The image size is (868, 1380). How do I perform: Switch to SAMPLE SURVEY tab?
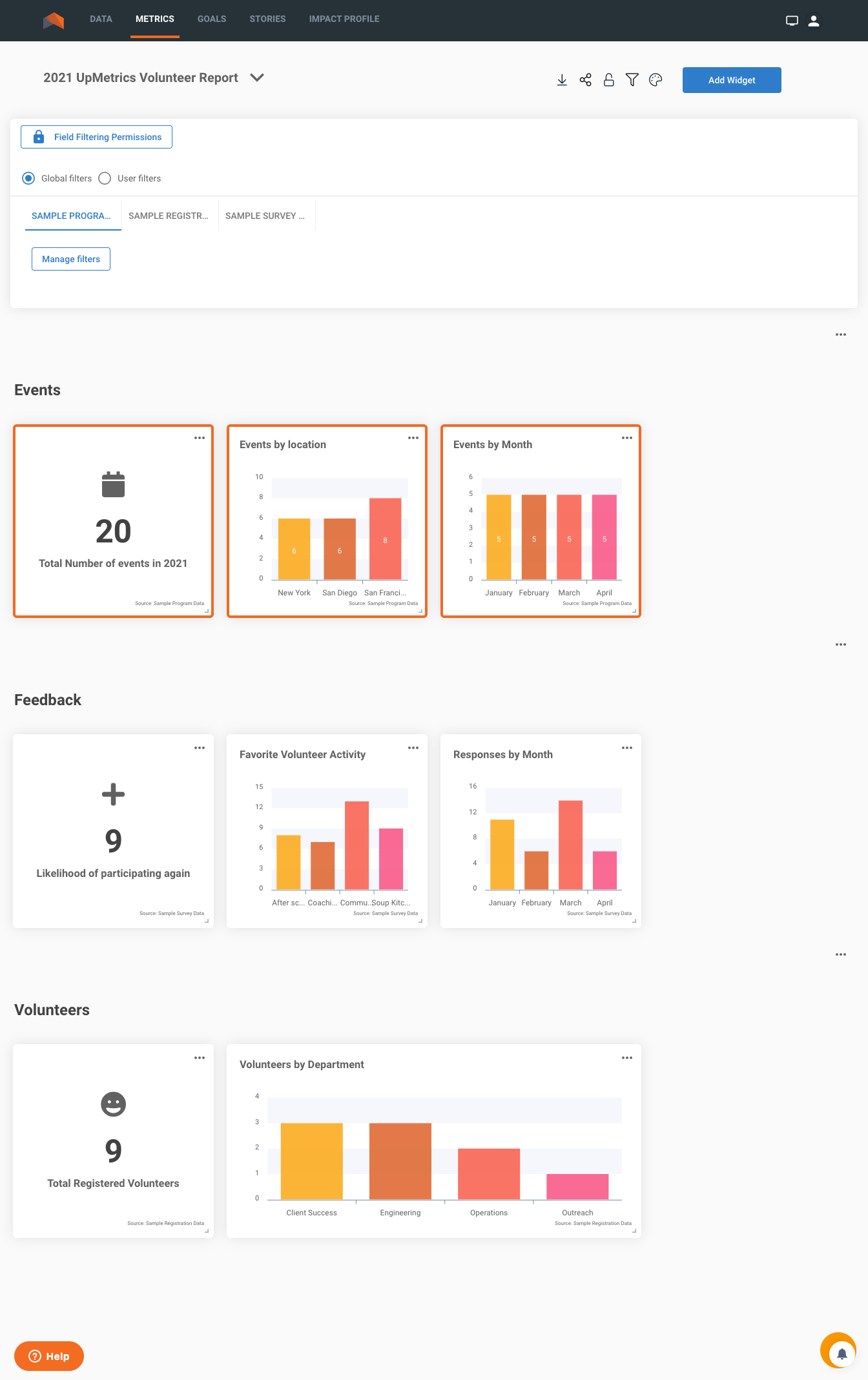click(267, 216)
